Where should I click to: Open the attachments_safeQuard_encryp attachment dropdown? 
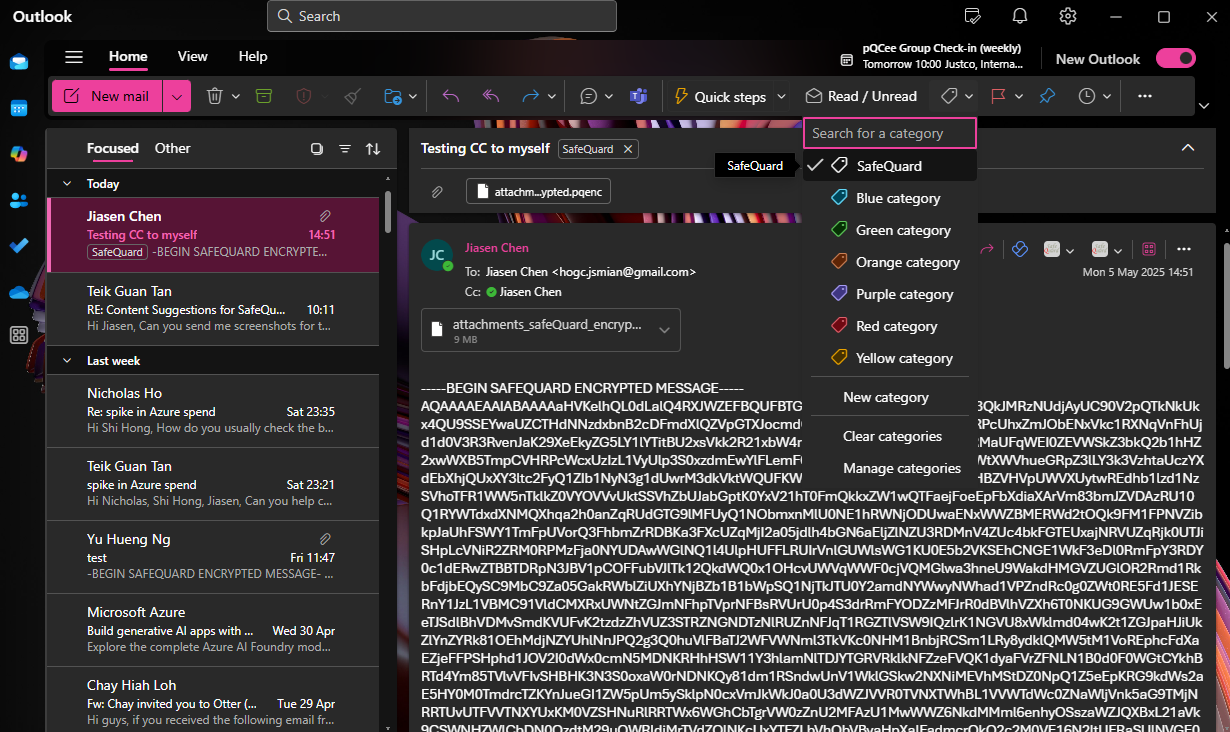[x=665, y=330]
